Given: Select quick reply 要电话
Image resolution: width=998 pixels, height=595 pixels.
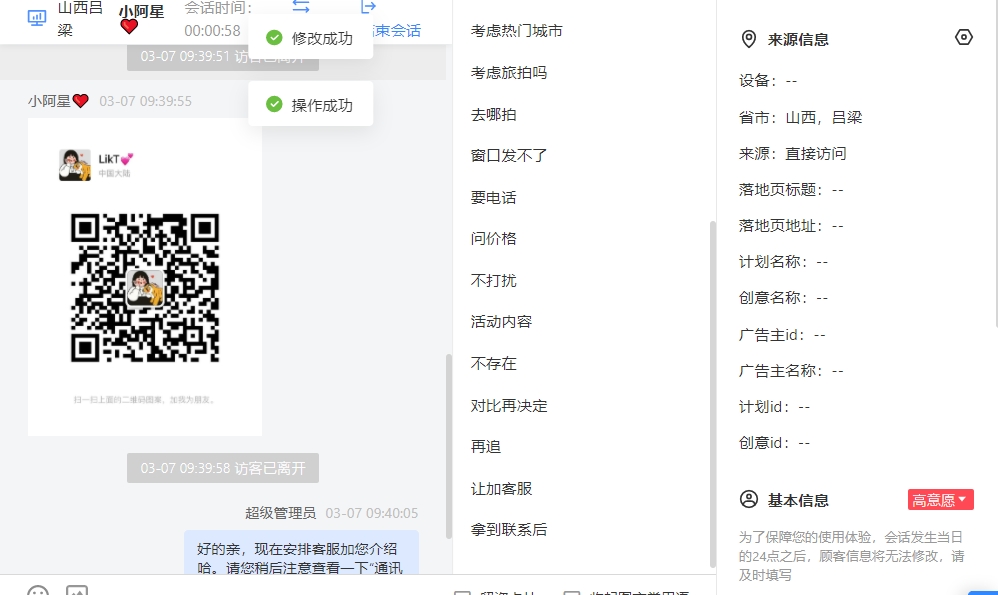Looking at the screenshot, I should 493,198.
